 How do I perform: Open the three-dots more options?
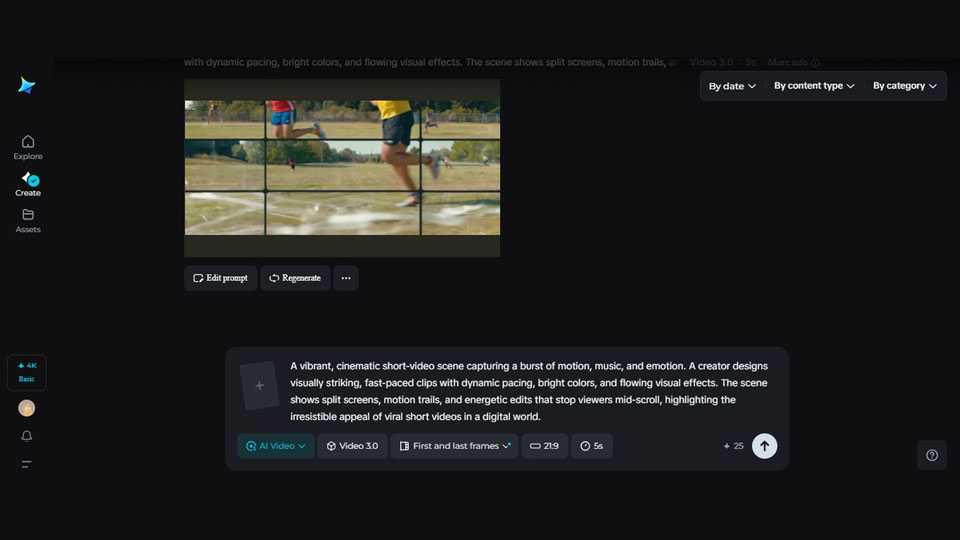(x=346, y=278)
